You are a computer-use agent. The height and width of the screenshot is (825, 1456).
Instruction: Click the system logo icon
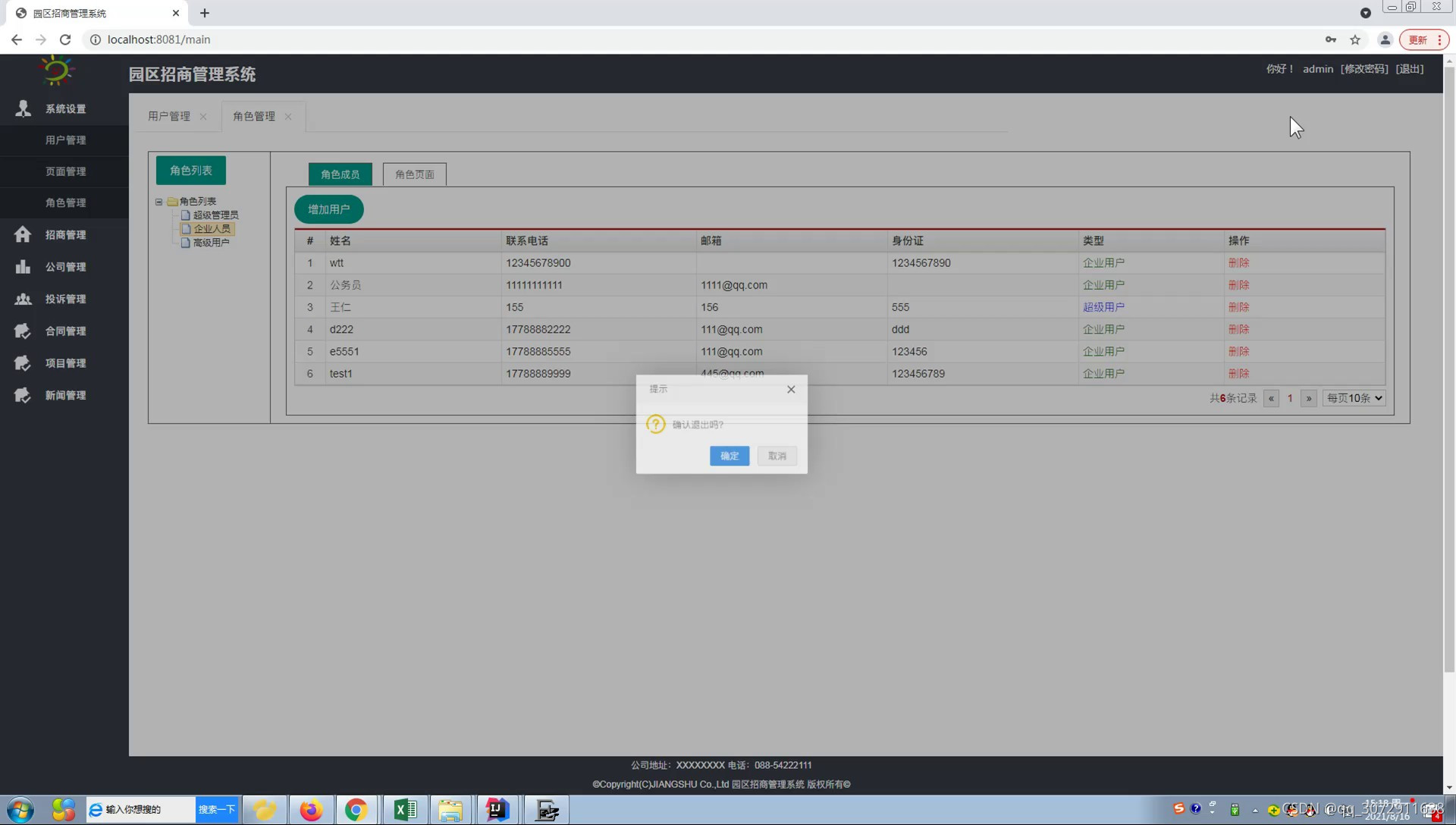tap(56, 71)
